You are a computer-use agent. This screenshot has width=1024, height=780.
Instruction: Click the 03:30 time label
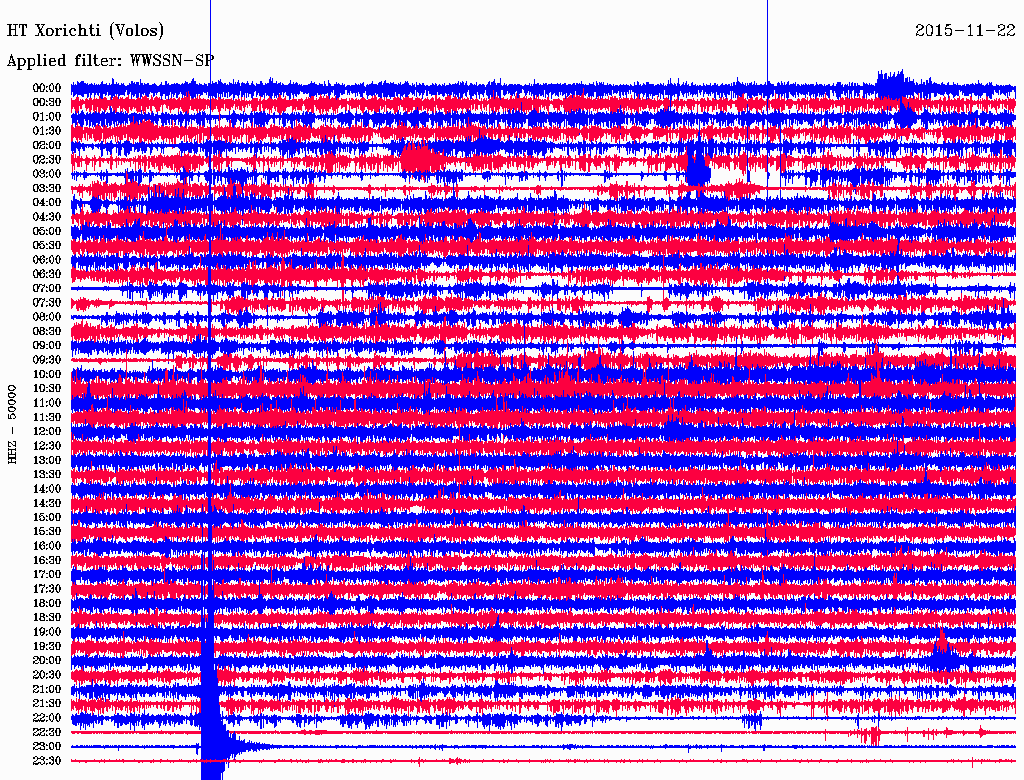click(x=46, y=188)
